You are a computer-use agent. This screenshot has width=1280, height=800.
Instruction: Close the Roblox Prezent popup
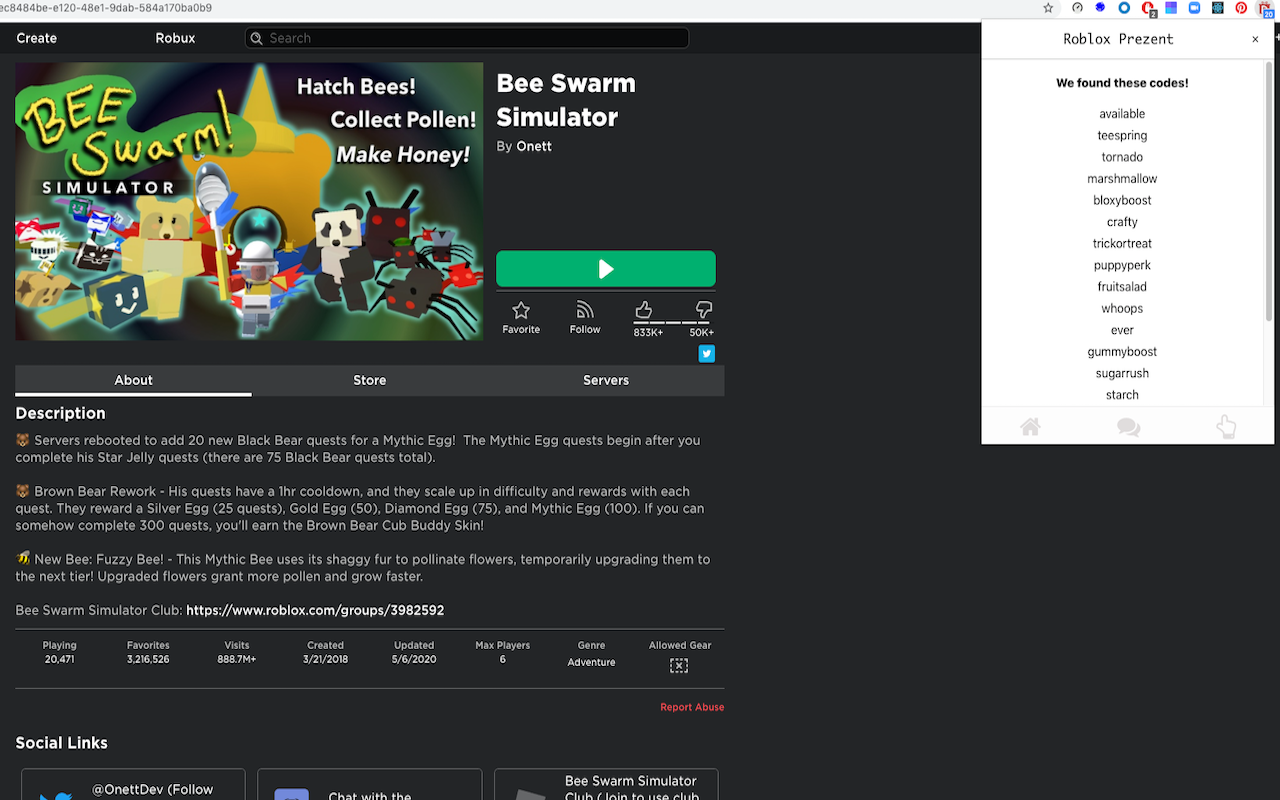click(x=1256, y=39)
